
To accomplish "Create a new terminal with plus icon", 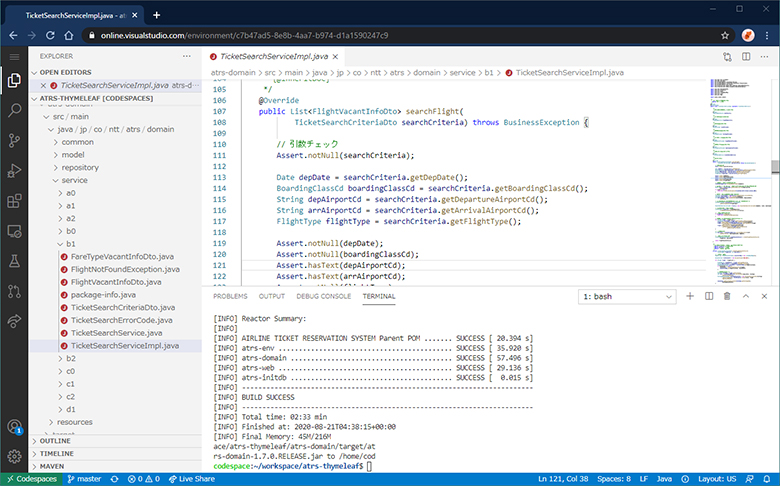I will tap(690, 296).
